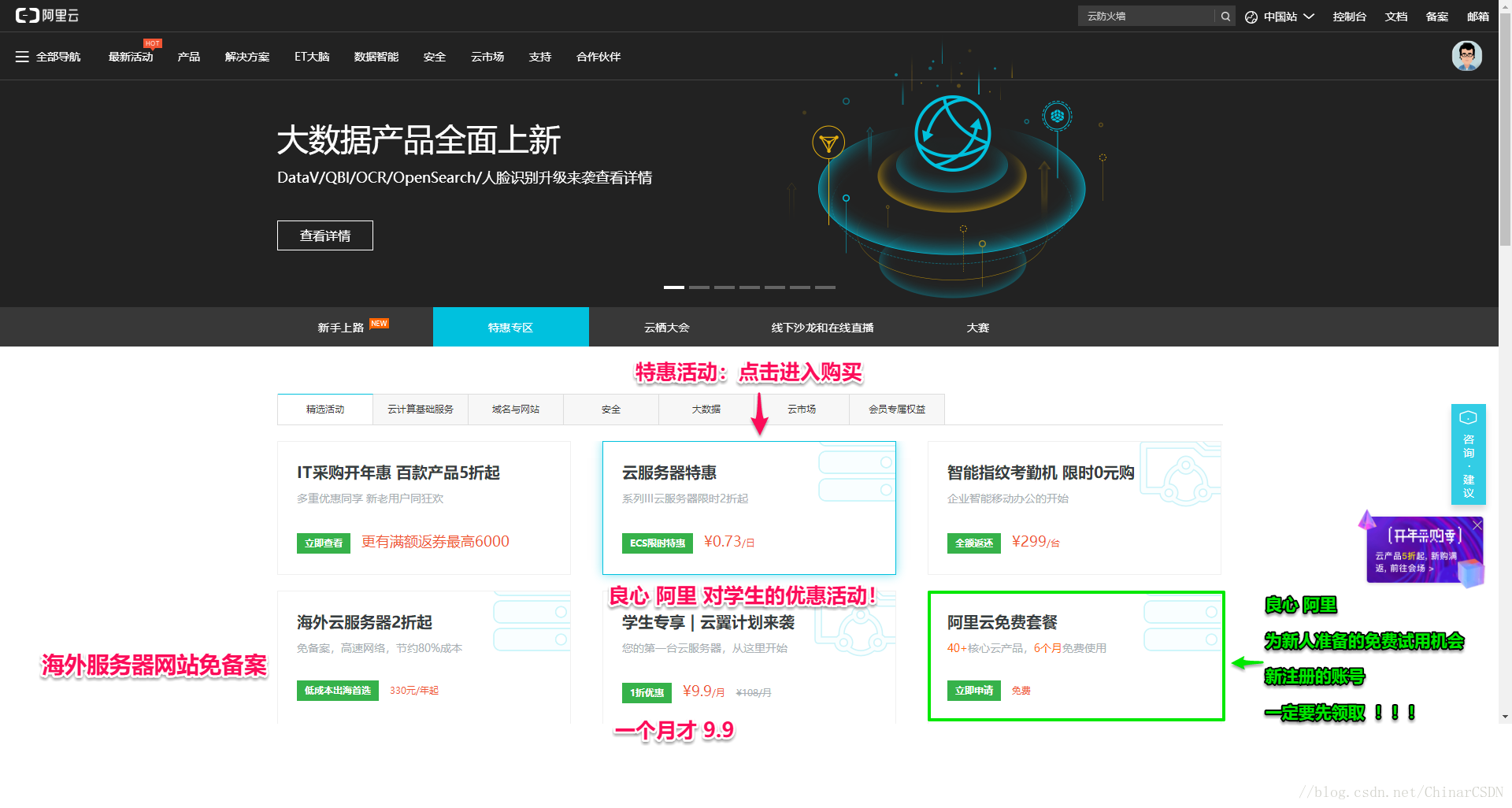The image size is (1512, 808).
Task: Select the second carousel indicator
Action: coord(699,287)
